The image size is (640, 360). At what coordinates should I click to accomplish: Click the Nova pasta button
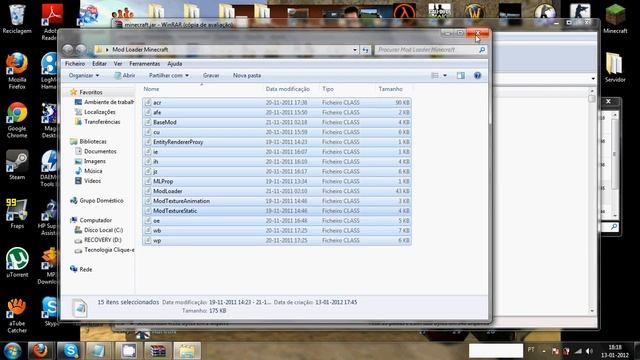coord(247,76)
